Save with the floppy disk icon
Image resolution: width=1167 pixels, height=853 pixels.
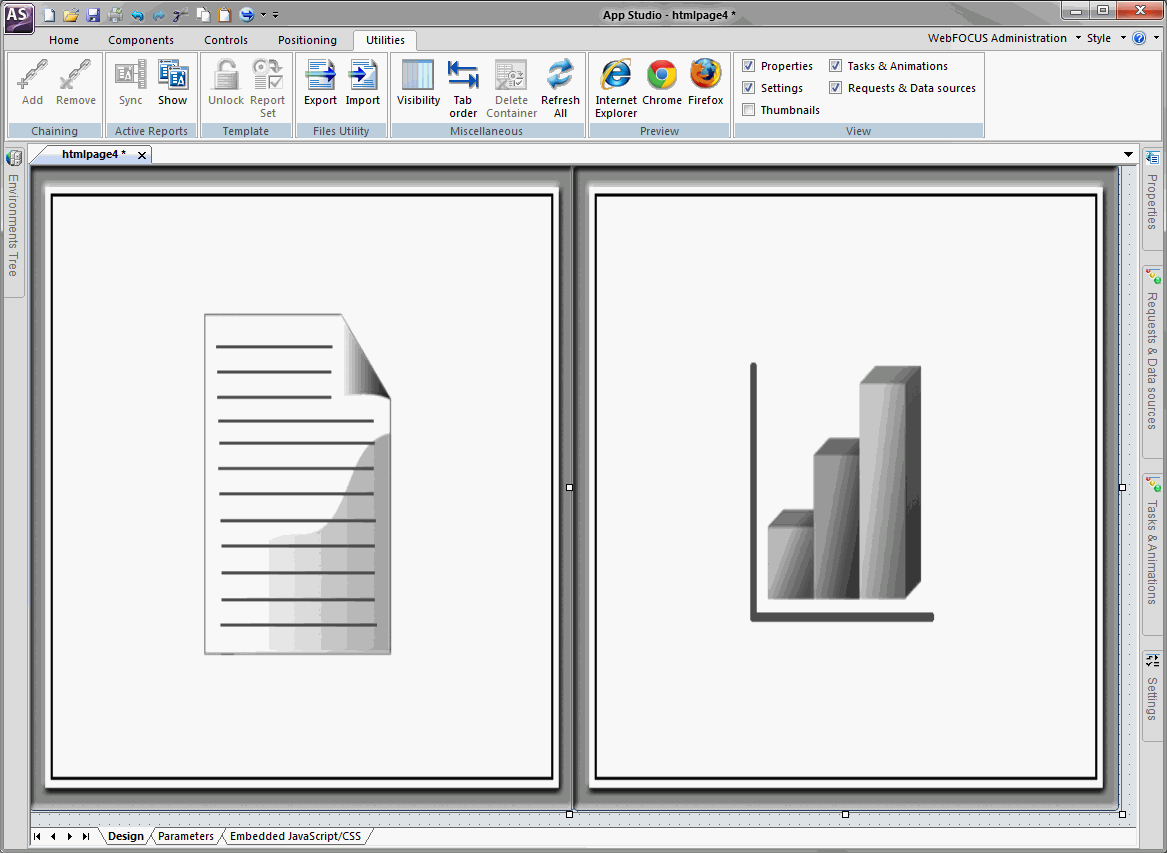(93, 15)
